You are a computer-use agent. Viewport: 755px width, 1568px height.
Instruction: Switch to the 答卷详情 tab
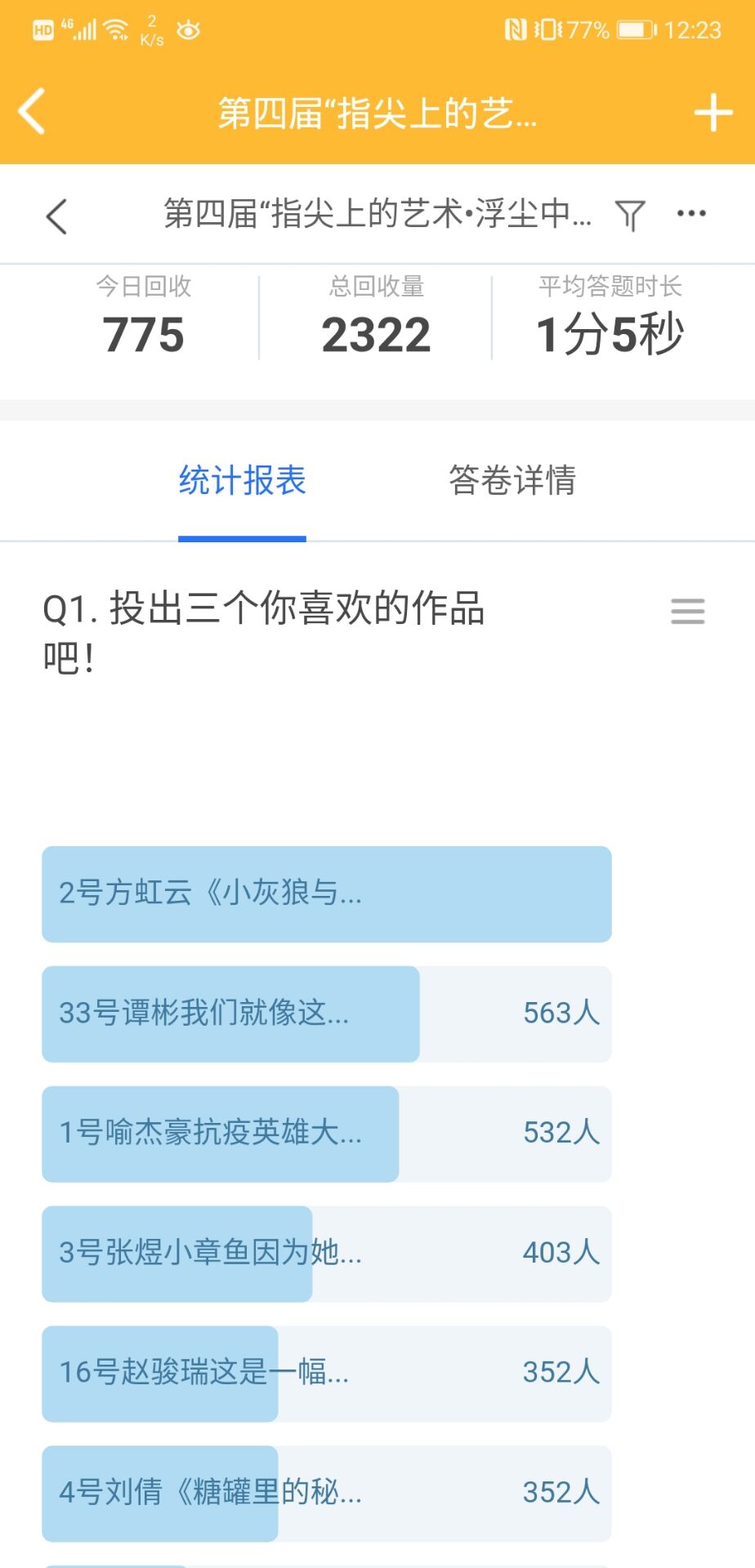(512, 480)
